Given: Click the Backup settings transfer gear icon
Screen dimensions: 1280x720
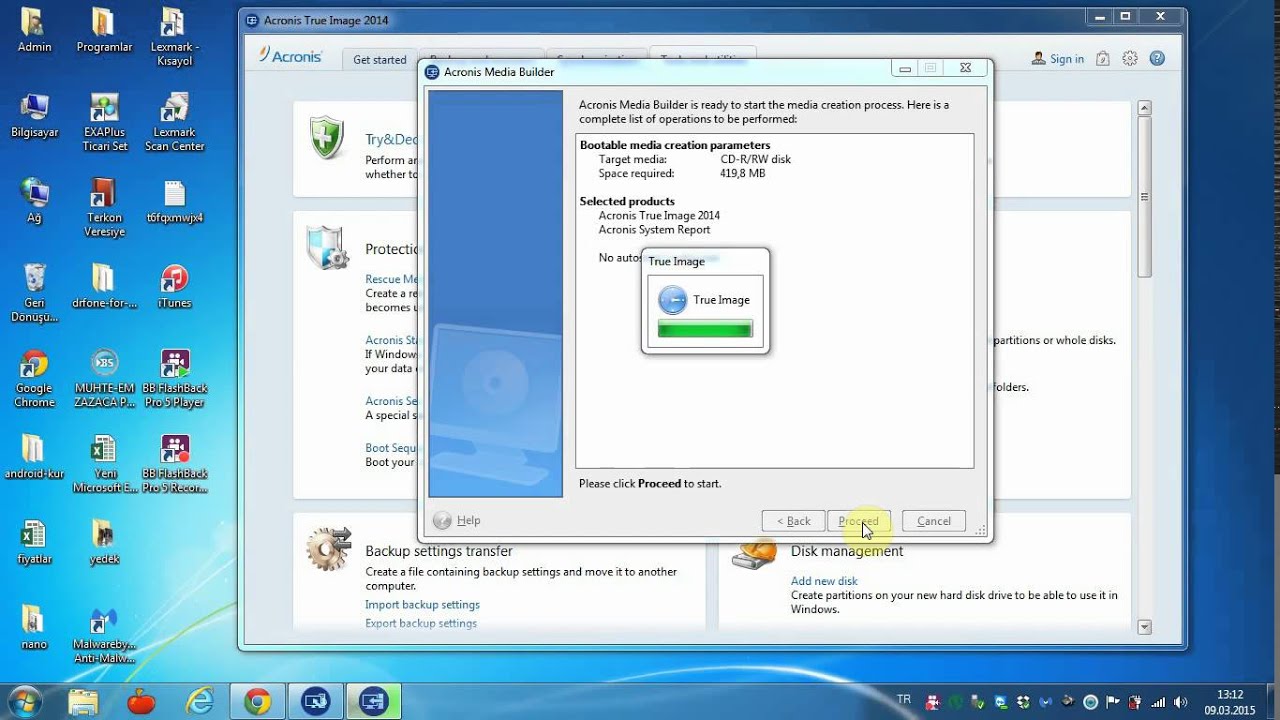Looking at the screenshot, I should tap(329, 549).
